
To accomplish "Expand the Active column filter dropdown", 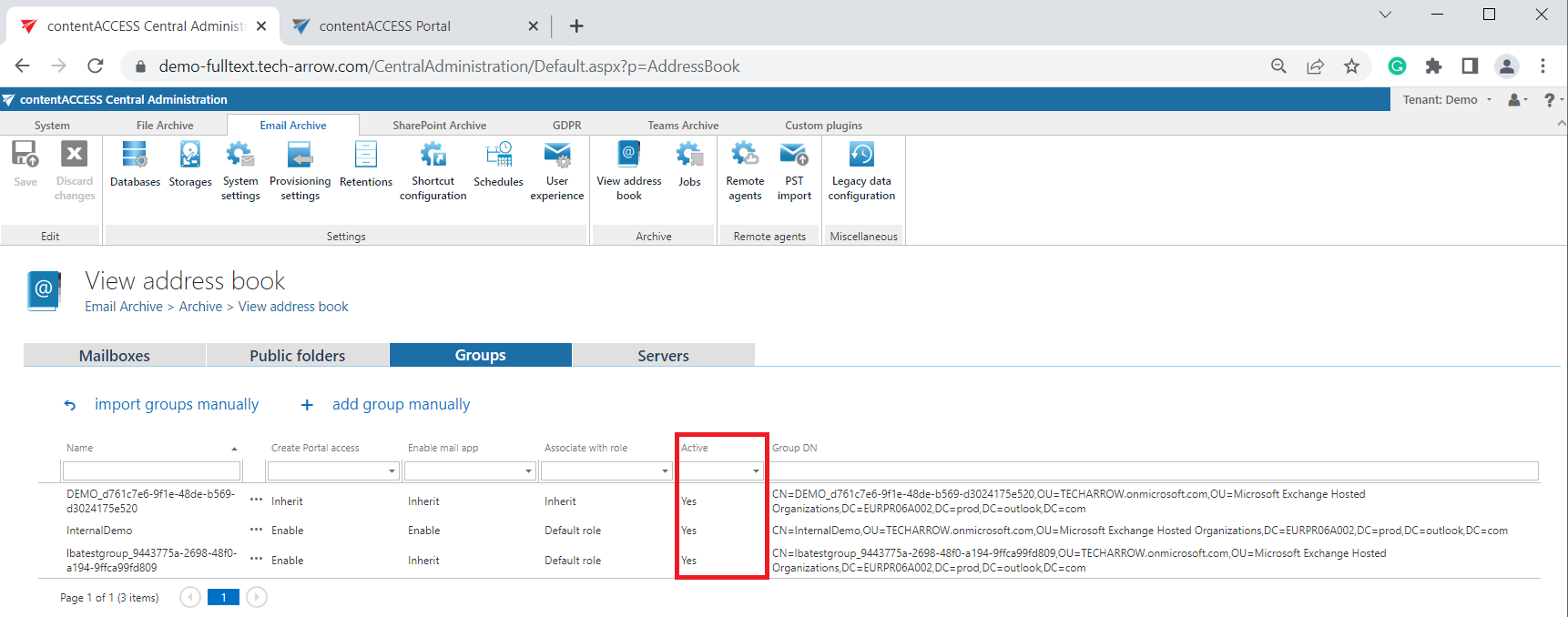I will [x=756, y=471].
